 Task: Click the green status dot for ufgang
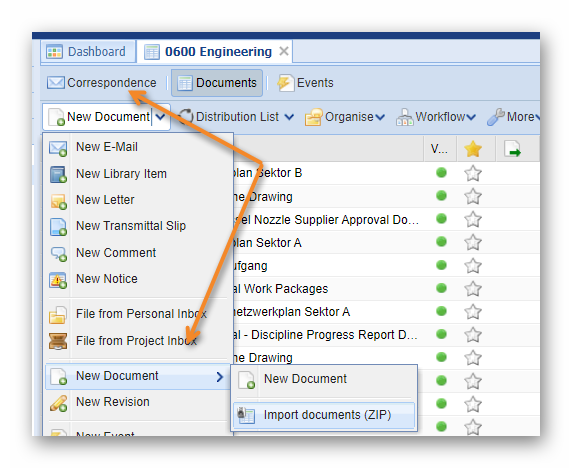[441, 265]
